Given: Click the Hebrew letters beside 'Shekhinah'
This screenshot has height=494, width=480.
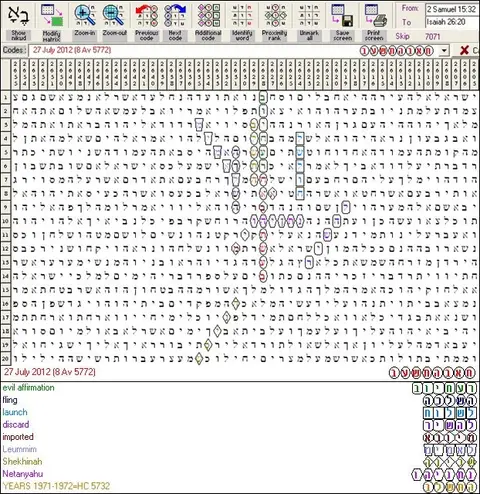Looking at the screenshot, I should tap(450, 462).
